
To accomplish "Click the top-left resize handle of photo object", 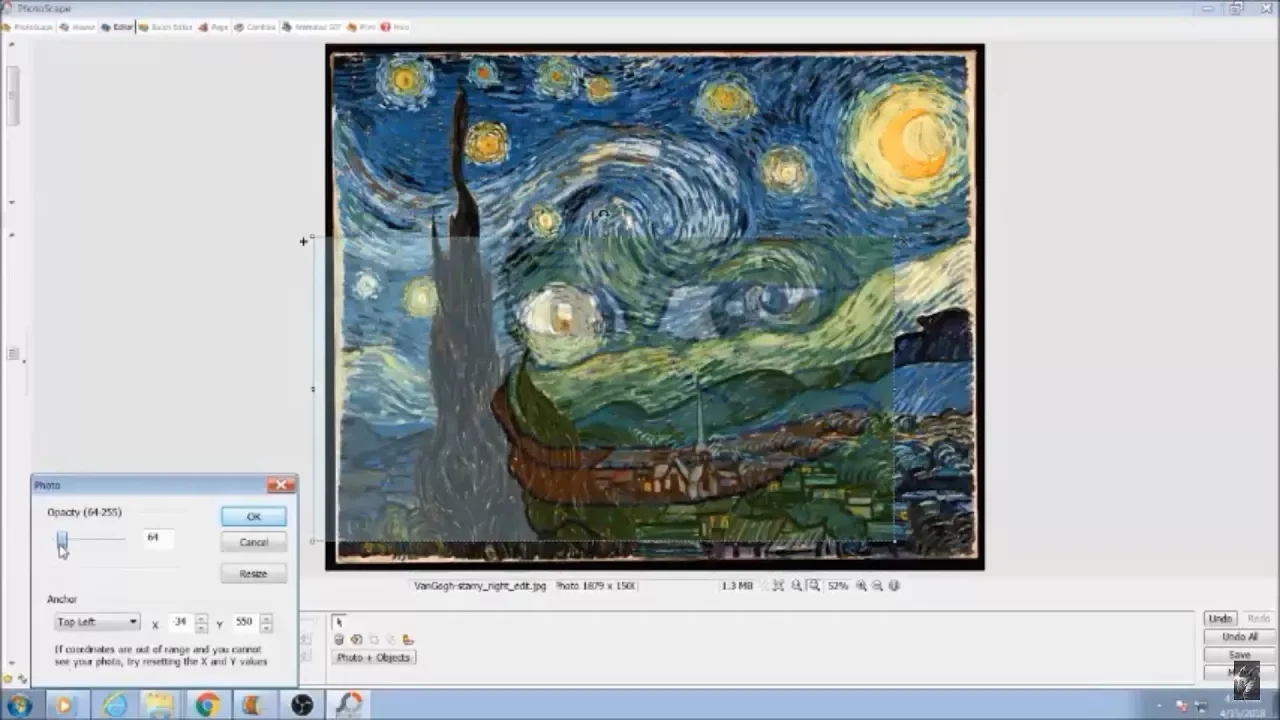I will pyautogui.click(x=313, y=238).
